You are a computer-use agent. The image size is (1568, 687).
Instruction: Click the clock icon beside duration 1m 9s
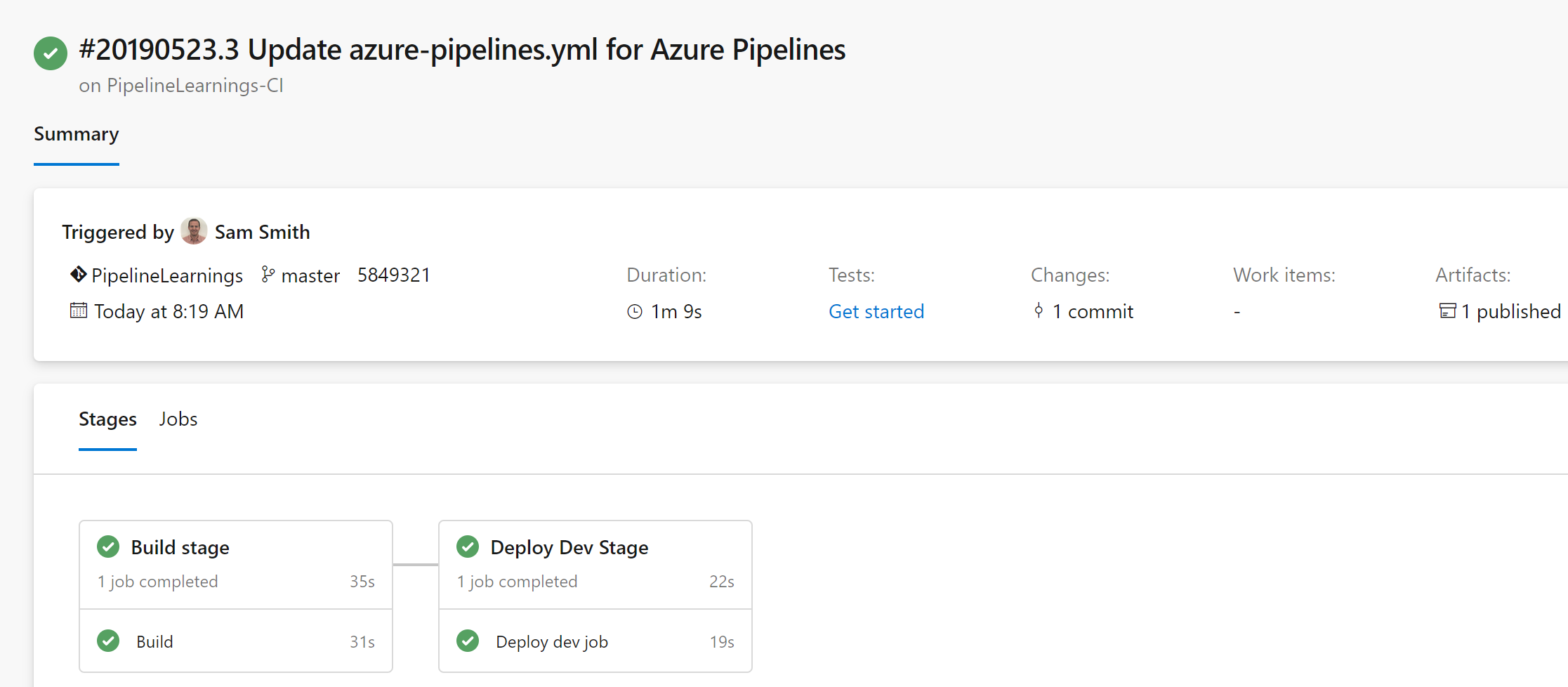(x=635, y=312)
